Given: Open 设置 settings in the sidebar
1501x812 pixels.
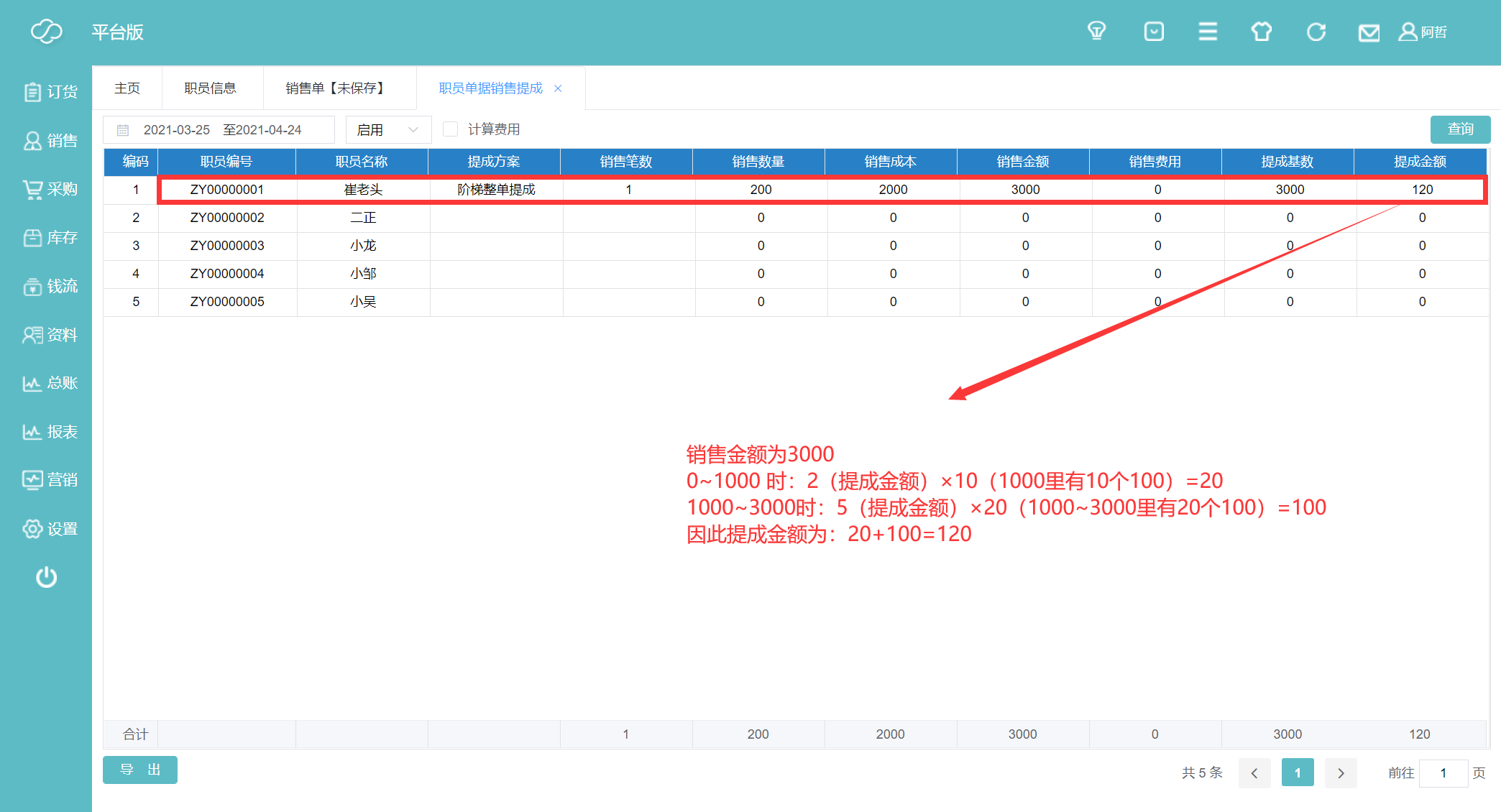Looking at the screenshot, I should 50,529.
